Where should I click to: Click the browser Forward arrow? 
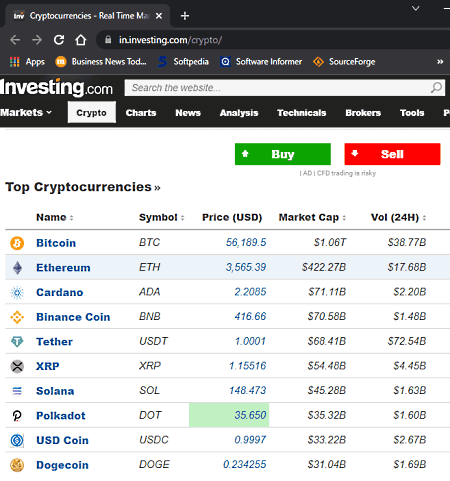coord(37,40)
